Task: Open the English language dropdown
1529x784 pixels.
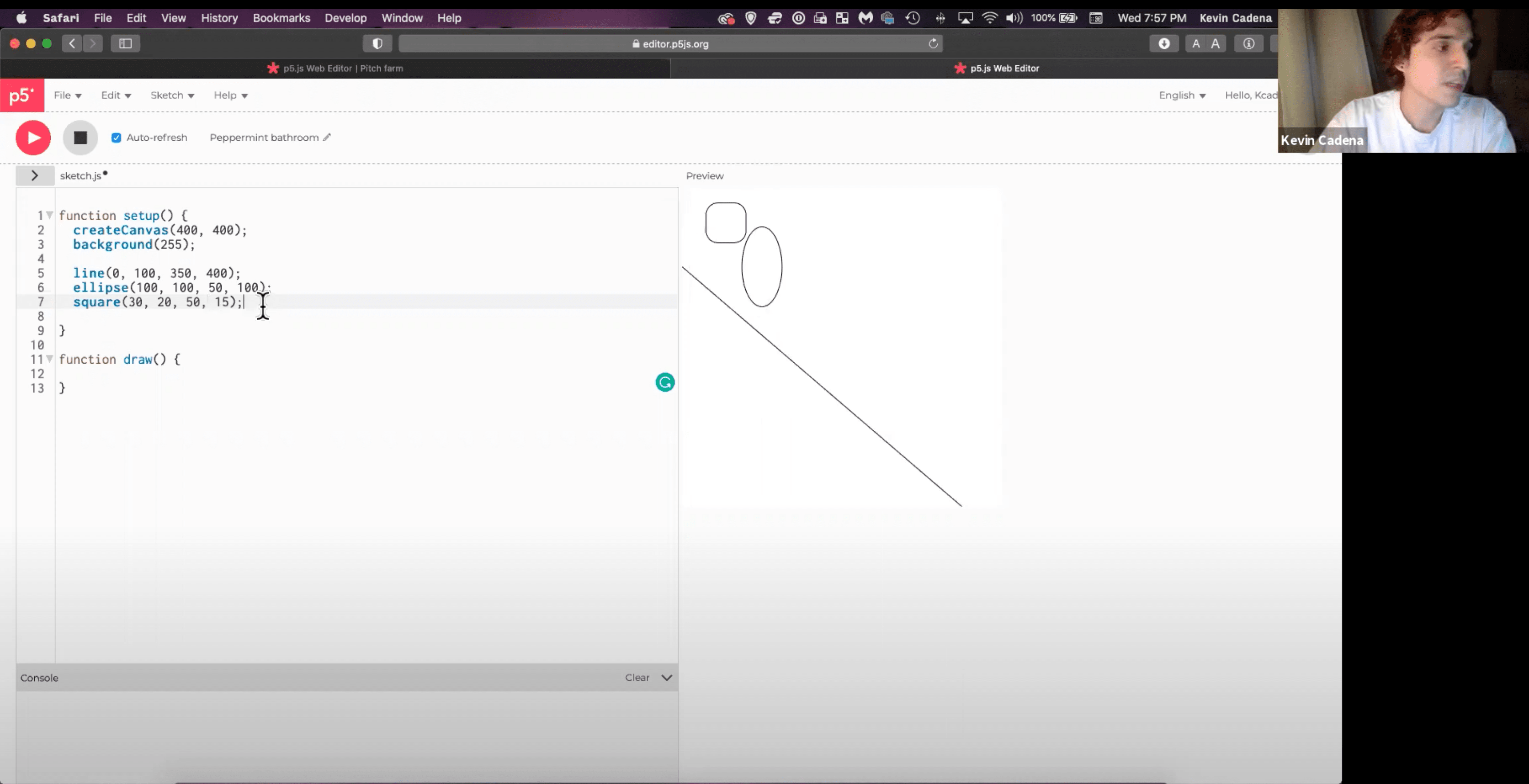Action: (x=1182, y=95)
